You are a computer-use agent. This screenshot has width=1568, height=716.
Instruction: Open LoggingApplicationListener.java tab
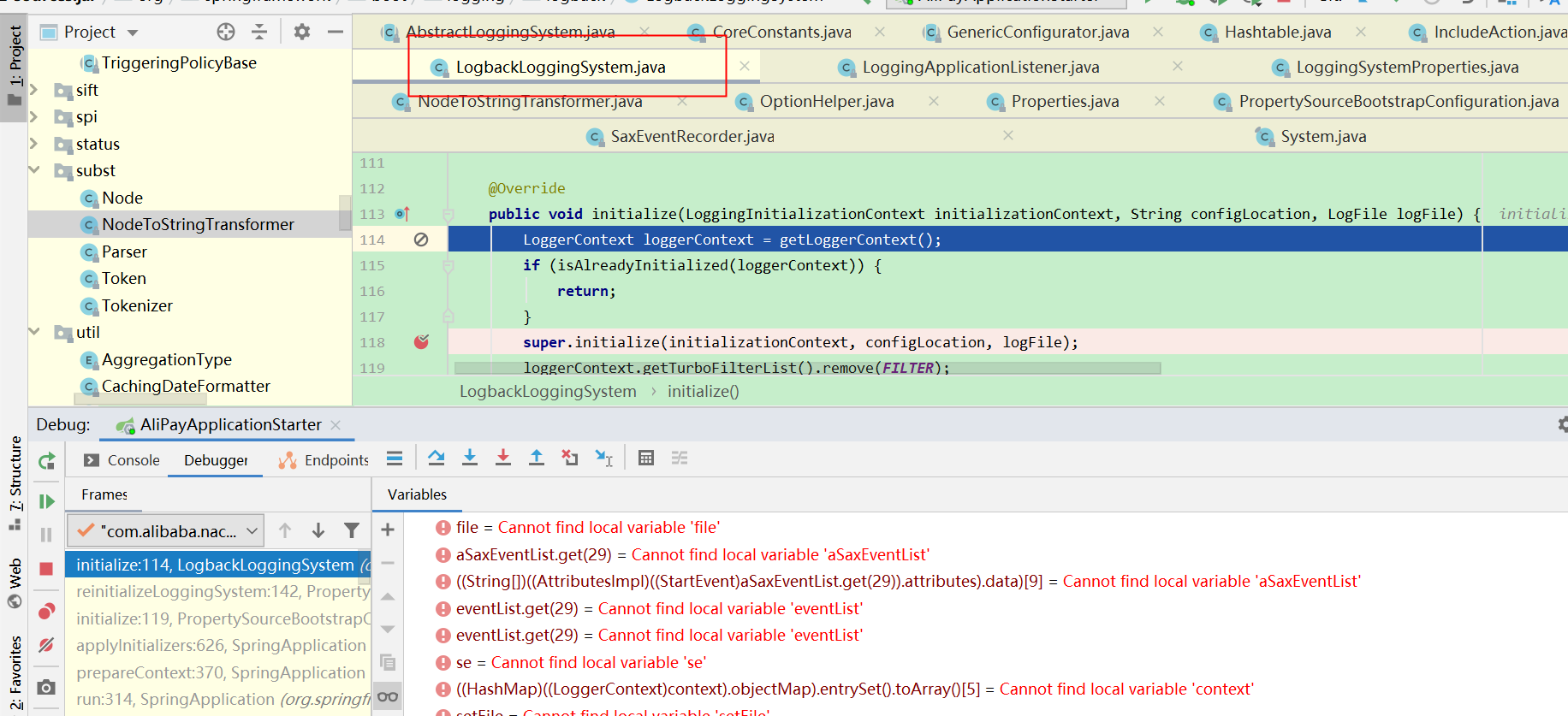[x=981, y=67]
